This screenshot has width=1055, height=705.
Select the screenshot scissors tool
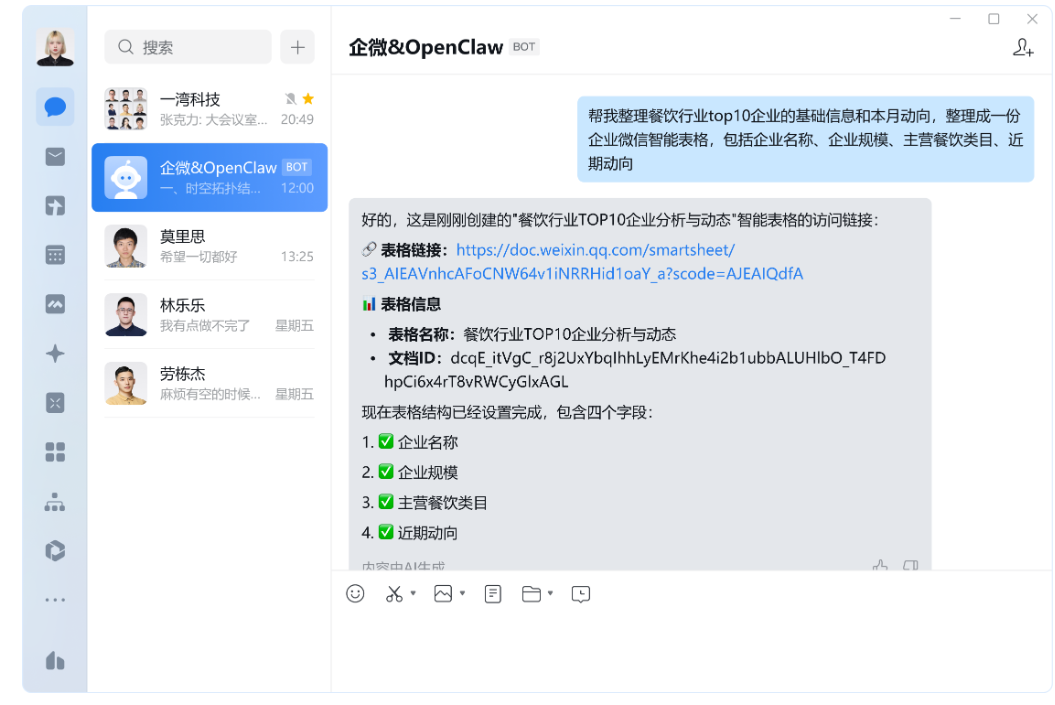(394, 593)
